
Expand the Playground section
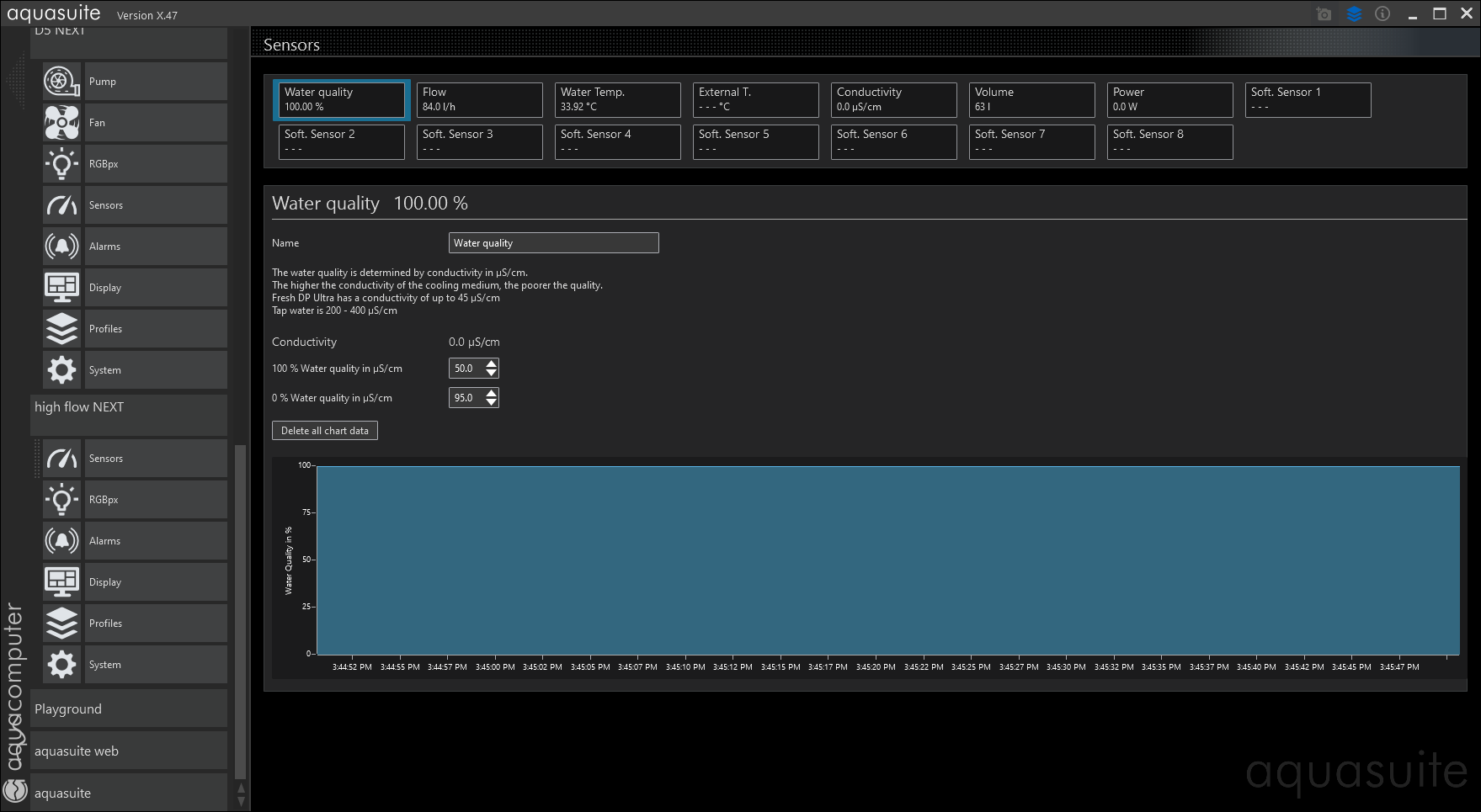coord(129,709)
